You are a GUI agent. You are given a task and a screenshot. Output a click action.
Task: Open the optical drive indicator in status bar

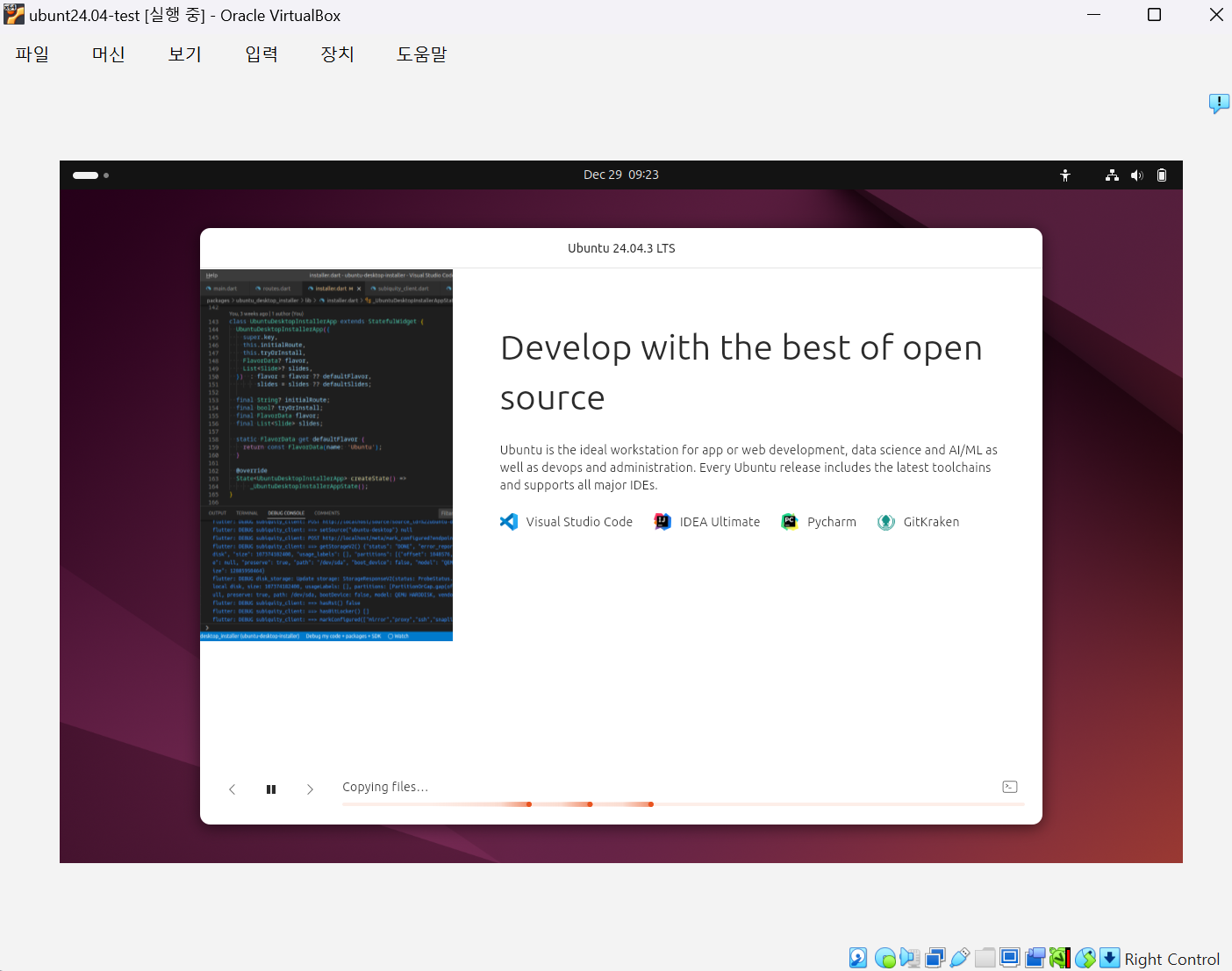click(885, 958)
